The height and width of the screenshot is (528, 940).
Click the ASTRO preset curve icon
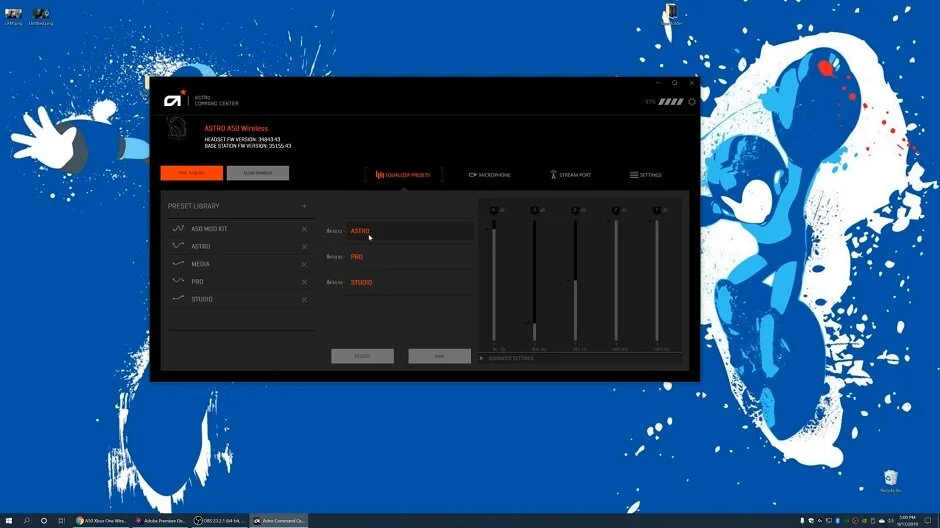pos(178,246)
